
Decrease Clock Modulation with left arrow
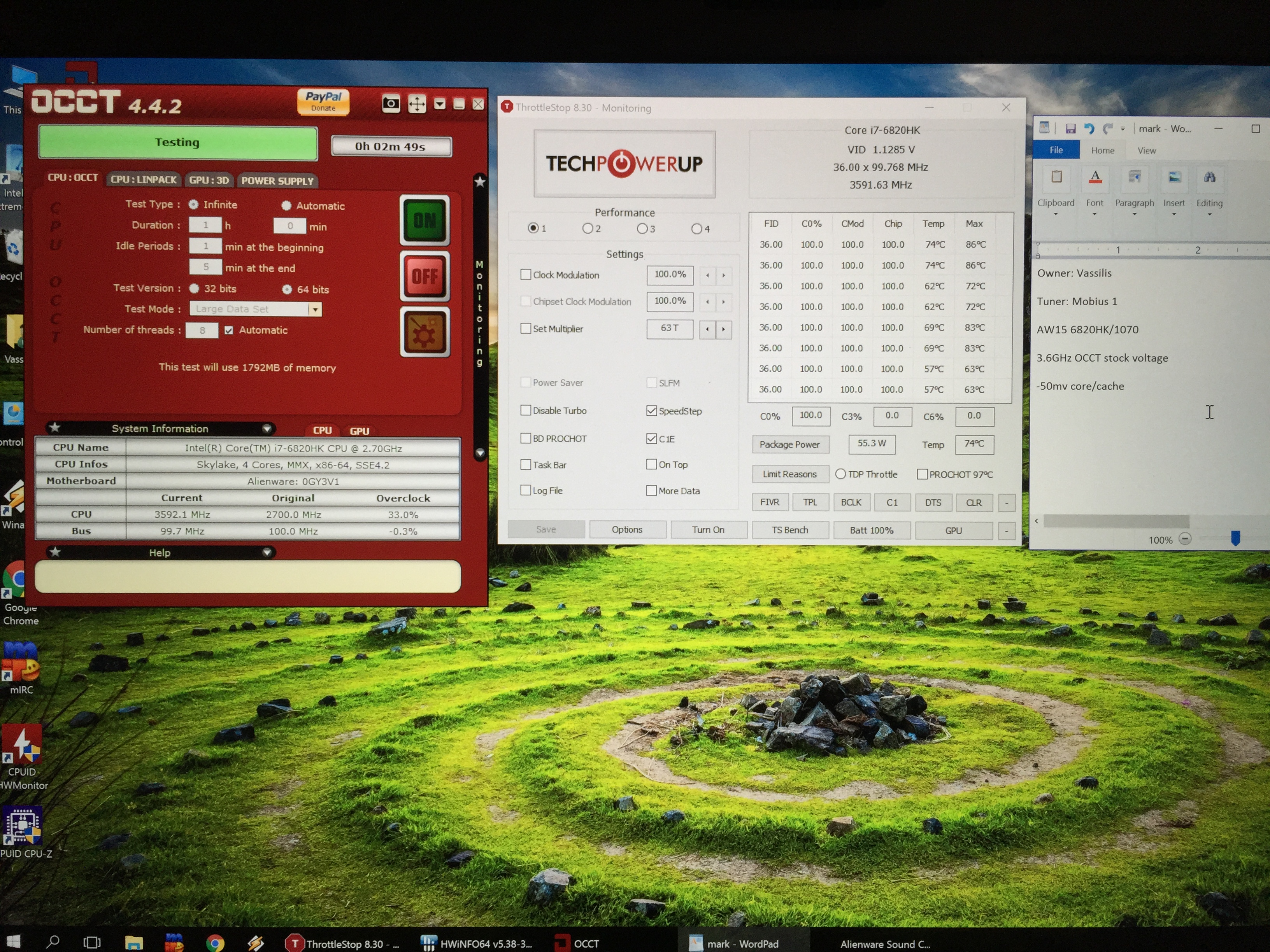click(707, 275)
